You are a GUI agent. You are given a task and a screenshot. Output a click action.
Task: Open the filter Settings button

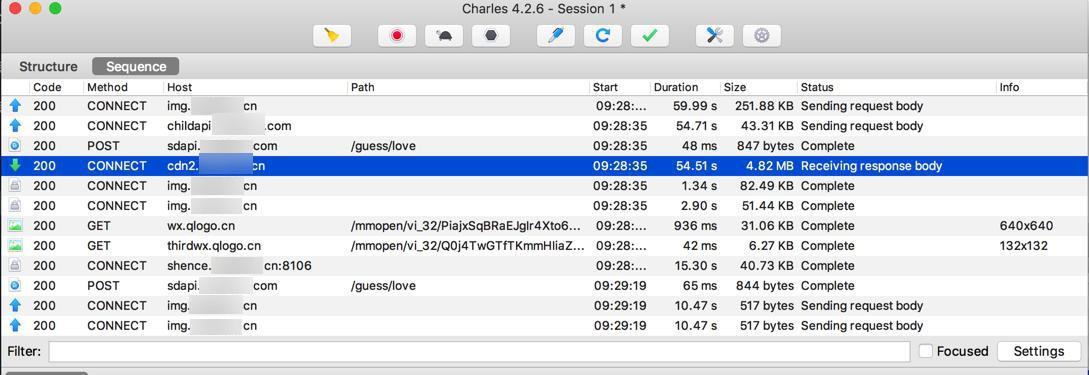pos(1039,351)
